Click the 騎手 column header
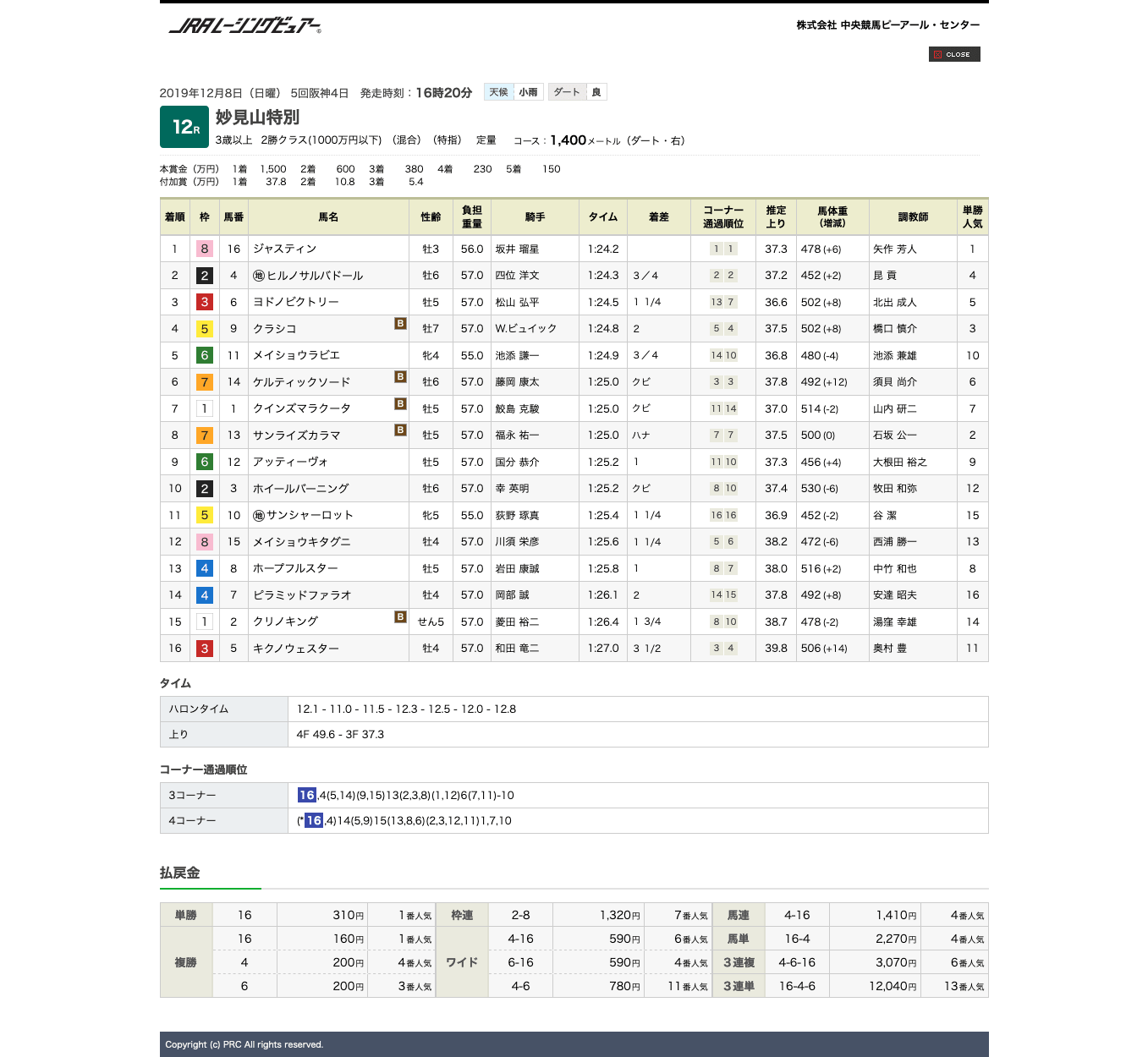The height and width of the screenshot is (1057, 1148). point(535,217)
